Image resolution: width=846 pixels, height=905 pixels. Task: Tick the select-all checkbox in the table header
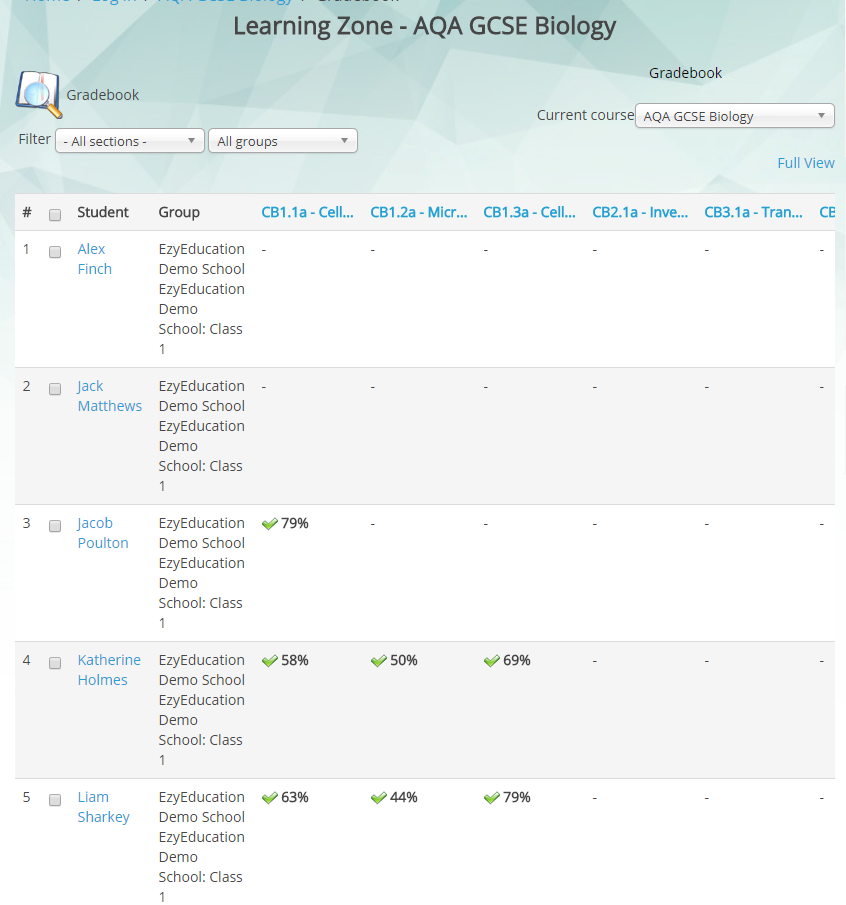55,215
